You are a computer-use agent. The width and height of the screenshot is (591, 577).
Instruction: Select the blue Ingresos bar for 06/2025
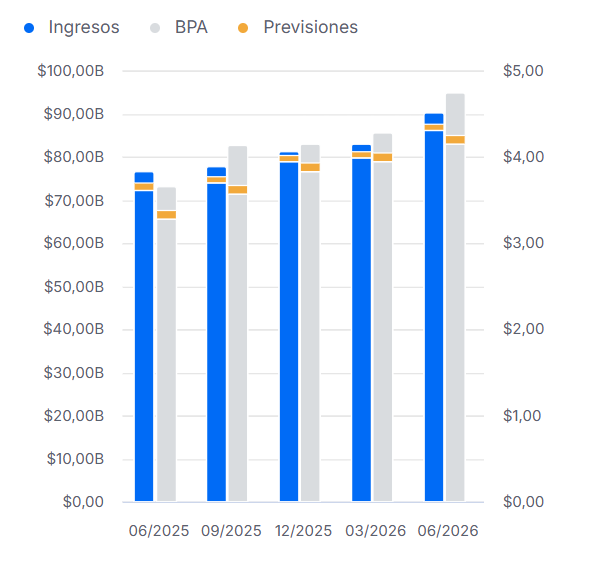(144, 337)
